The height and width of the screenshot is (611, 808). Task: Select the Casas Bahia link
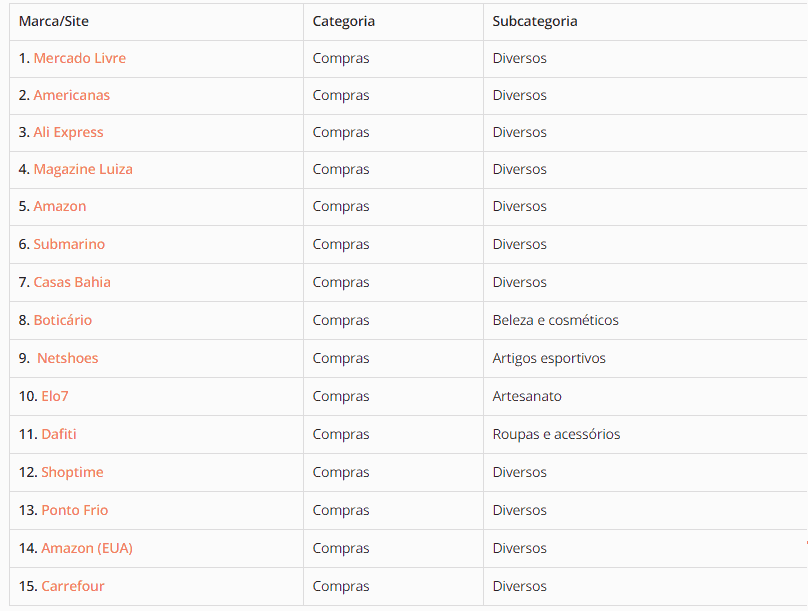[x=72, y=282]
